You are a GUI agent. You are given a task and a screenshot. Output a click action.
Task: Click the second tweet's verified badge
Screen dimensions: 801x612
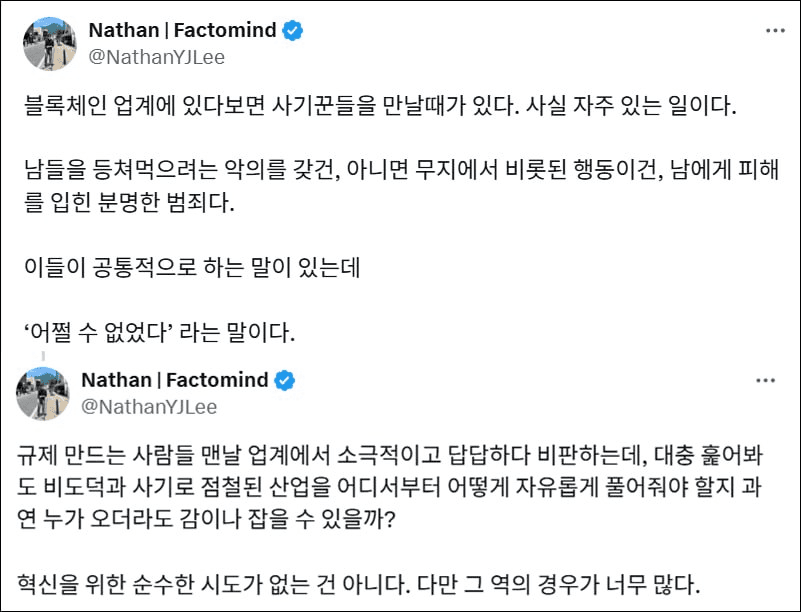pyautogui.click(x=284, y=380)
